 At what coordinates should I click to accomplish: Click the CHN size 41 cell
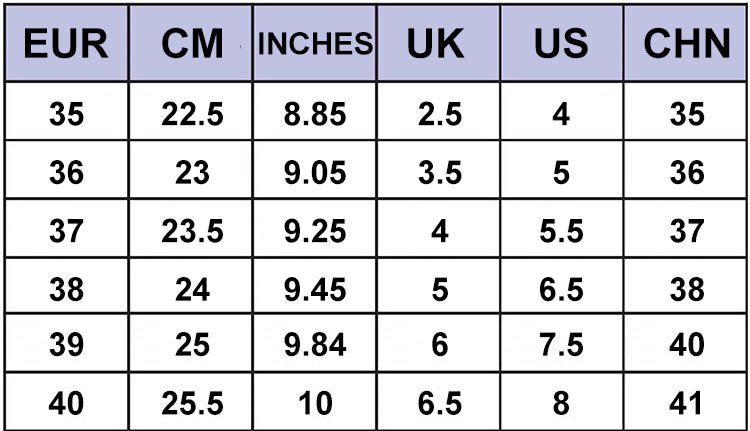[687, 403]
